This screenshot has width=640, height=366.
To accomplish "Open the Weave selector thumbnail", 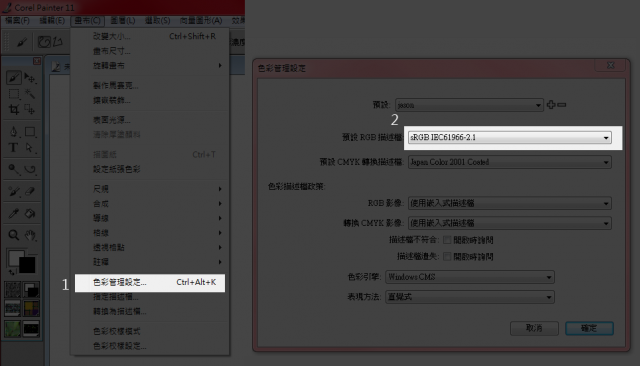I will [31, 308].
